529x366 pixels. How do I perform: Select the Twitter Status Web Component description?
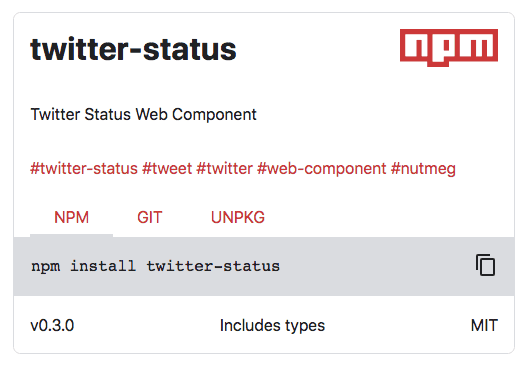pos(143,114)
